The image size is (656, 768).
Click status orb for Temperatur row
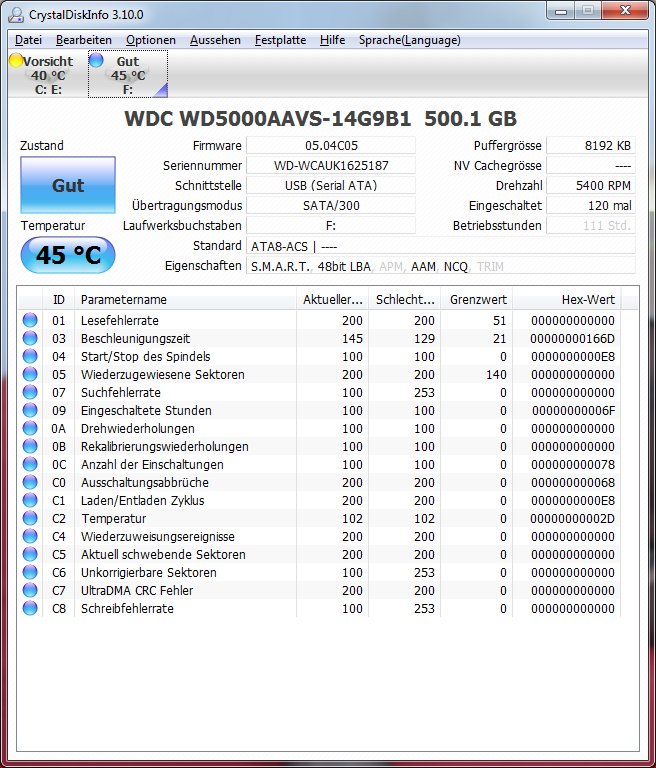(30, 519)
